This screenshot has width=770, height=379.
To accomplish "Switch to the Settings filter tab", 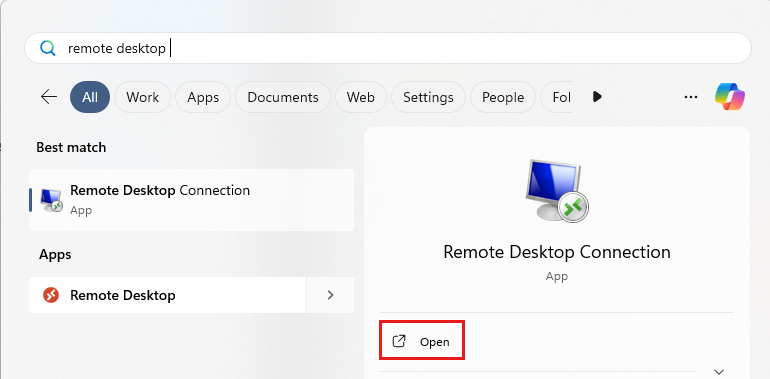I will pos(428,97).
